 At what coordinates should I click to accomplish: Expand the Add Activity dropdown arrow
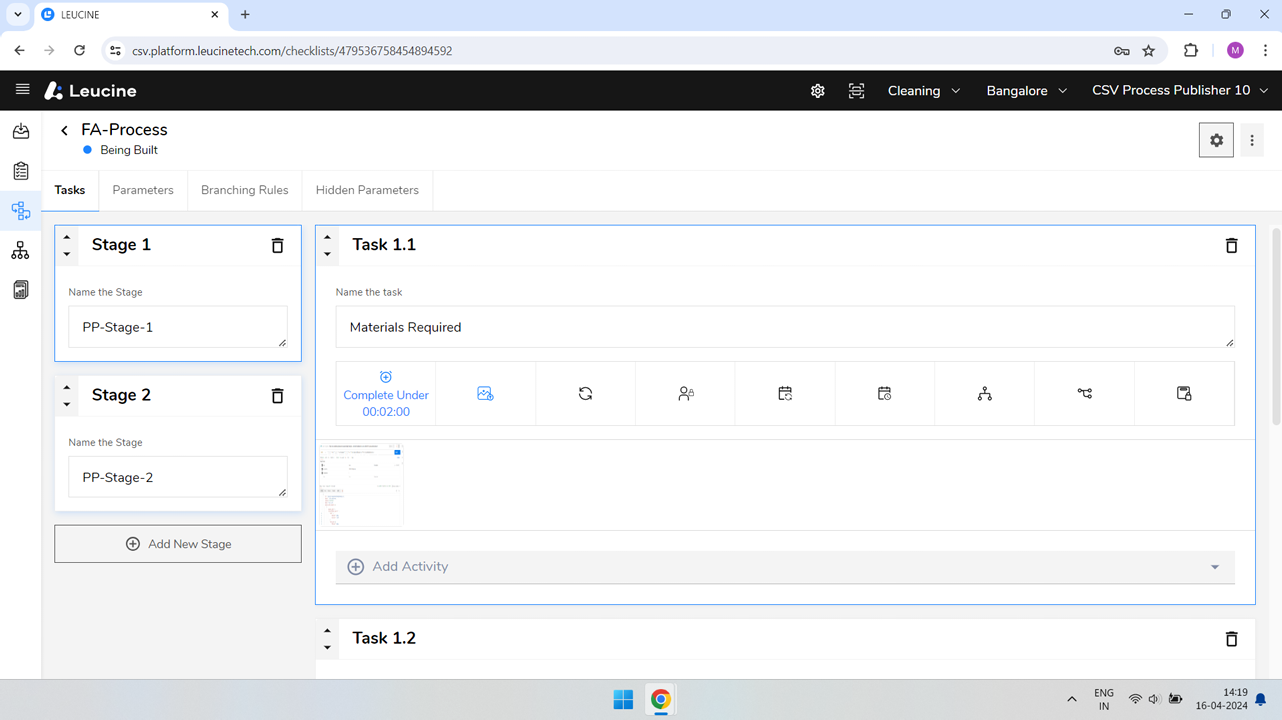1215,567
